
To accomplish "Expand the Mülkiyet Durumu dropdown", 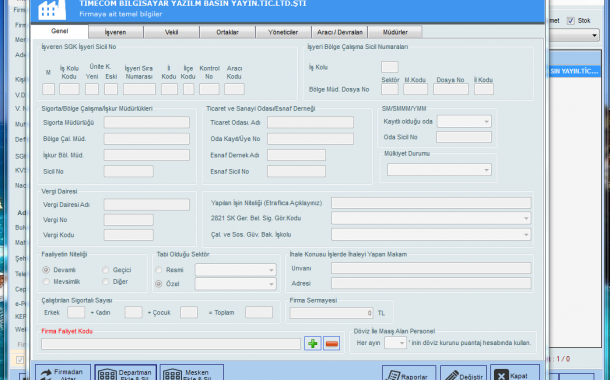I will [x=439, y=170].
